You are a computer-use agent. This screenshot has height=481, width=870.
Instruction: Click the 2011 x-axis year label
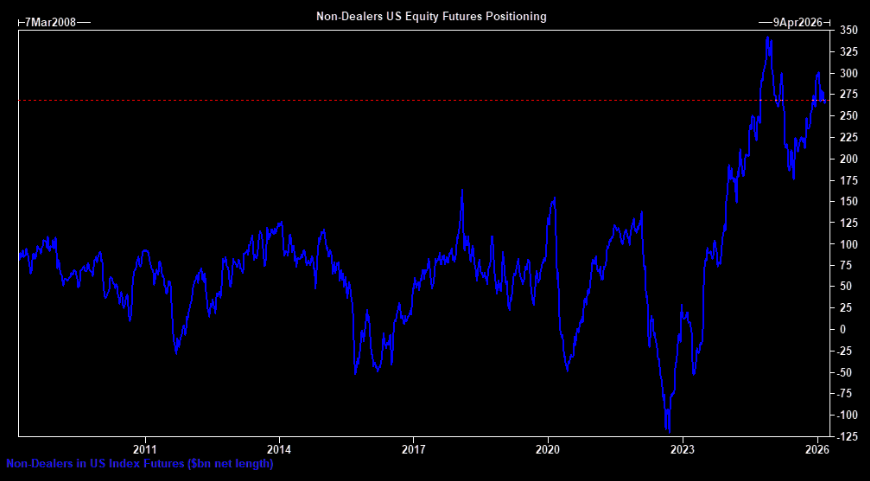146,449
